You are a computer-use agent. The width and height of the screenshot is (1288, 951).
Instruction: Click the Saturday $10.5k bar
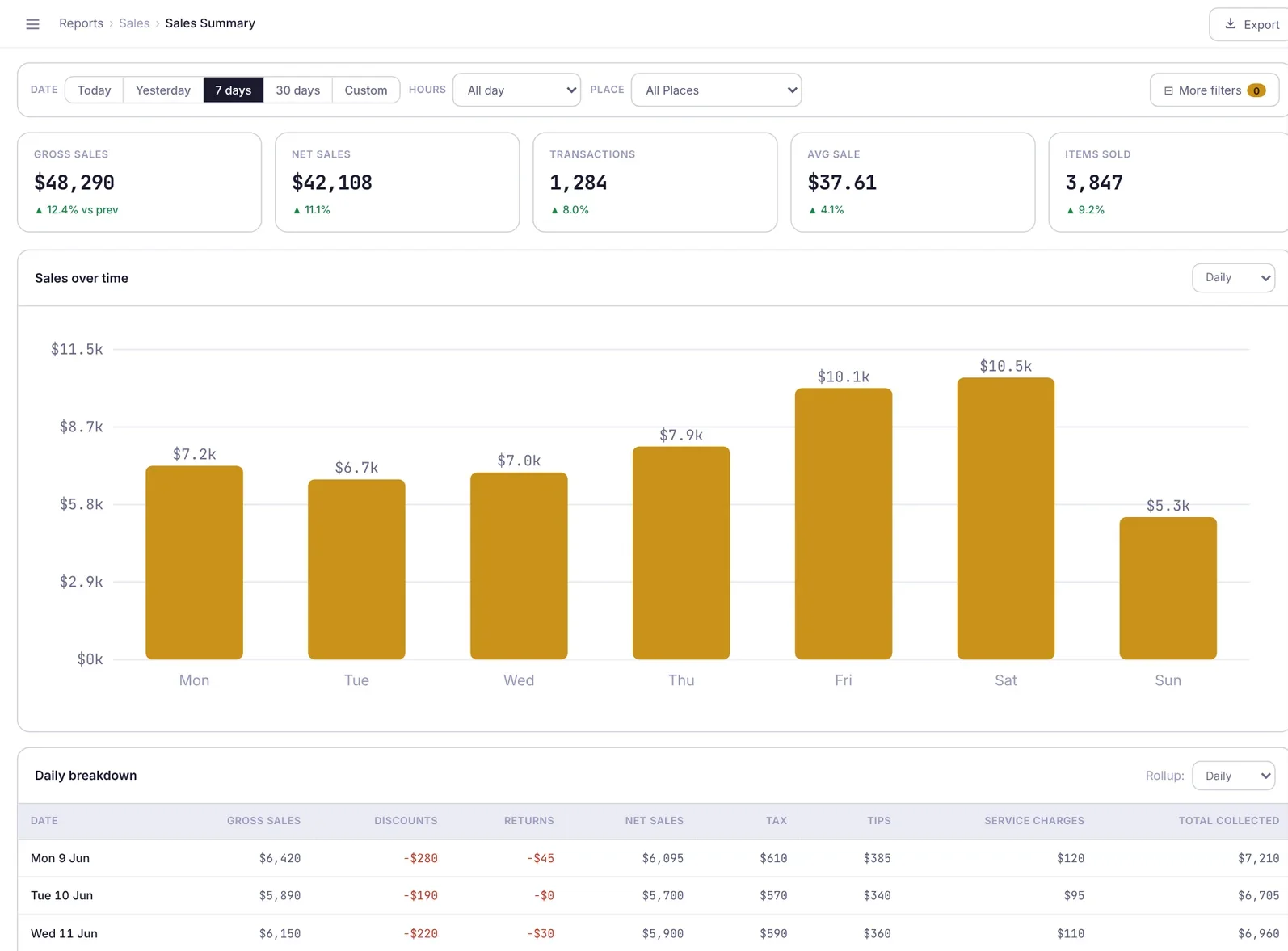[1006, 519]
